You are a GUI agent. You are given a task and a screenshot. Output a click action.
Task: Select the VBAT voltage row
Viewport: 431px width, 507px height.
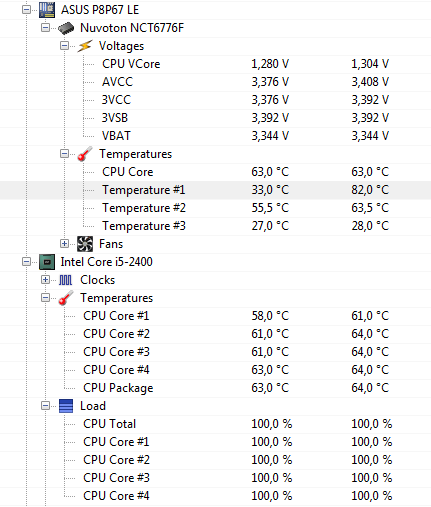pos(215,136)
